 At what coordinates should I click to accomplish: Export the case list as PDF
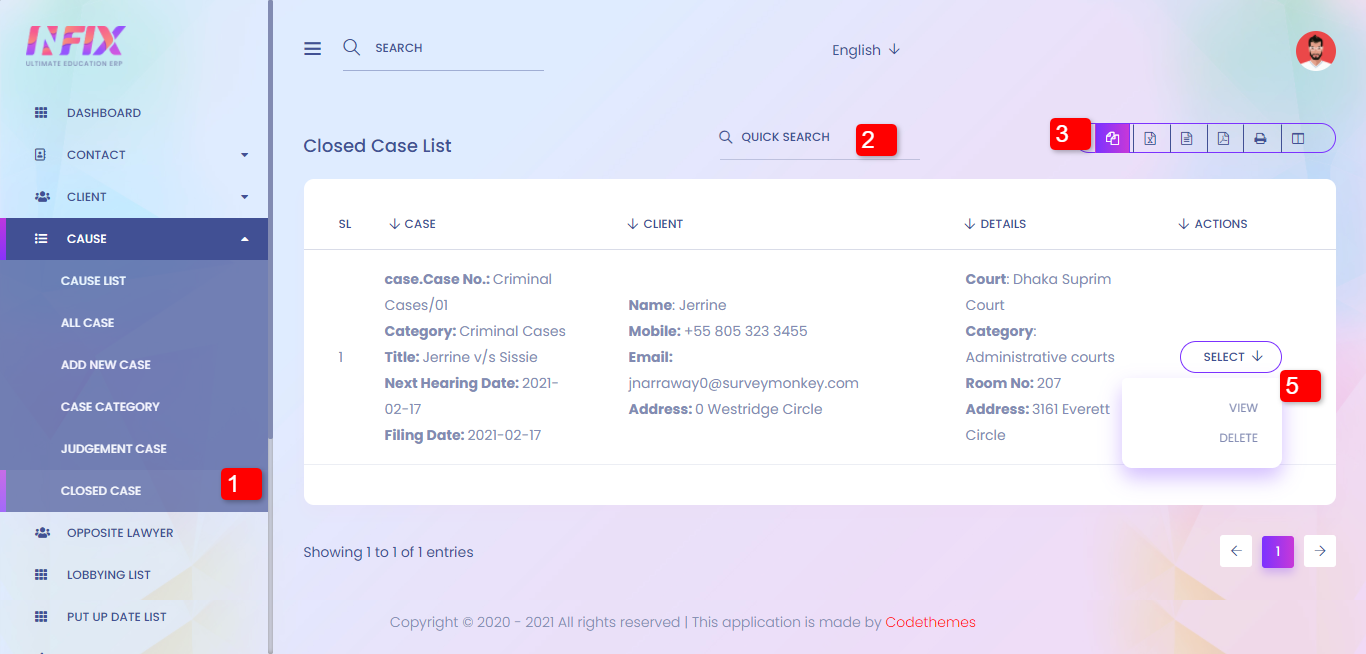pos(1223,138)
